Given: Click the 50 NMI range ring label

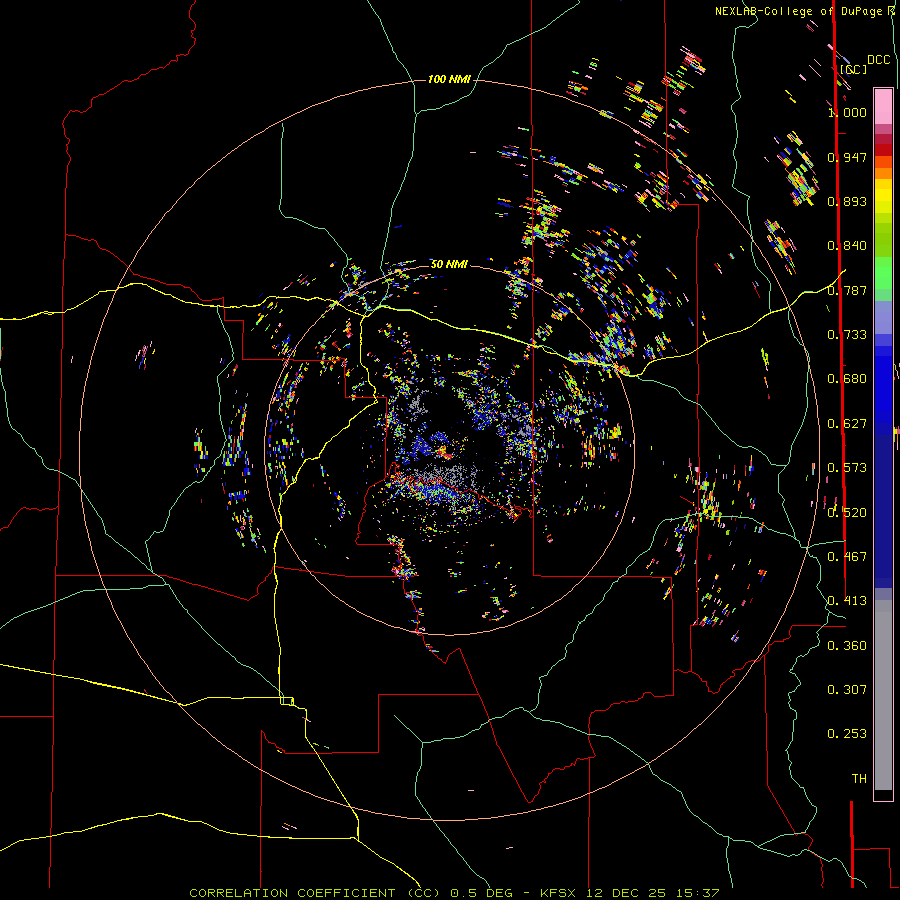Looking at the screenshot, I should [449, 264].
